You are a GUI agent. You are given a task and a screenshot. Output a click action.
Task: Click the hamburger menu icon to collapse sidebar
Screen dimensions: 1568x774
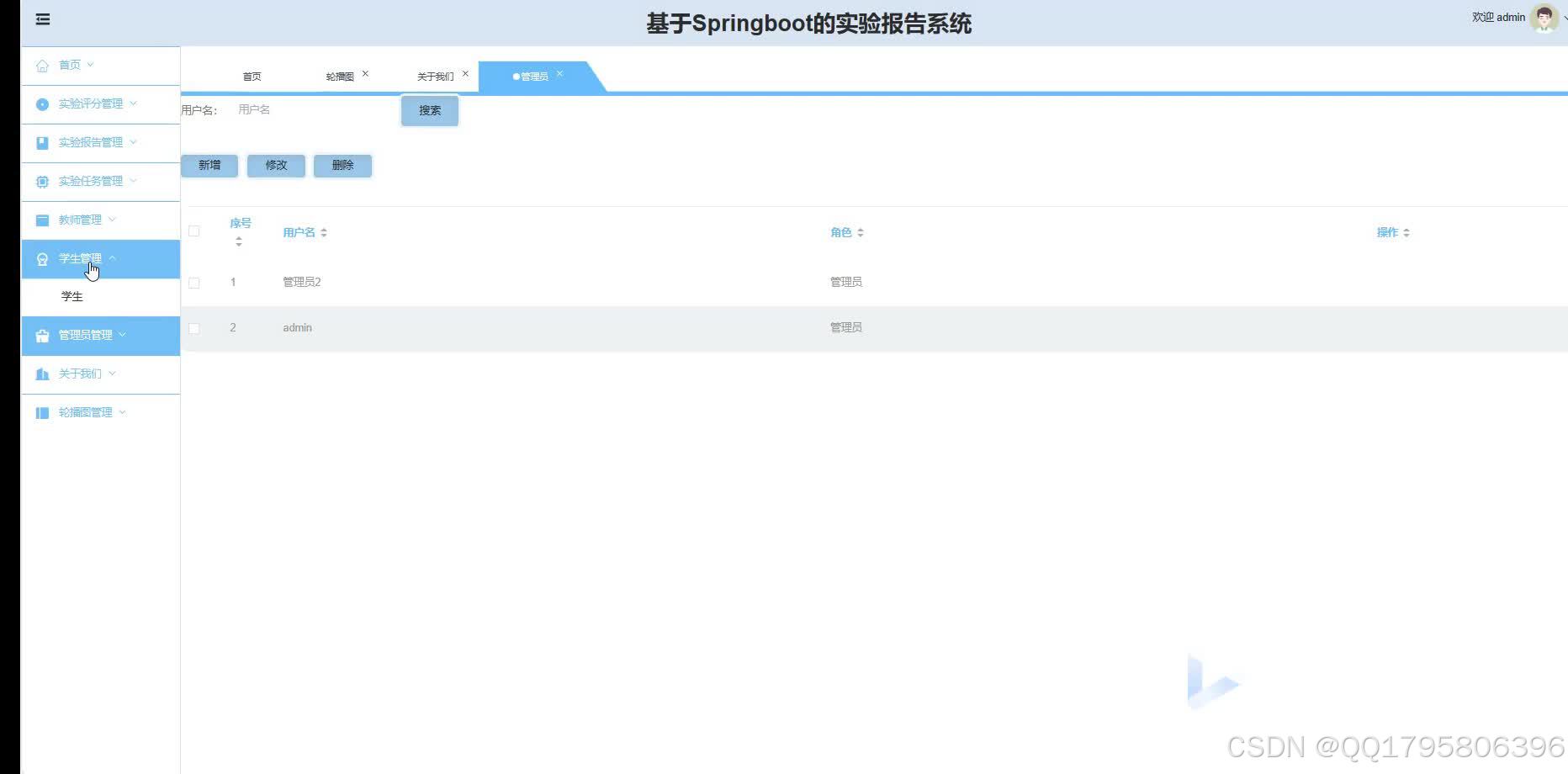pyautogui.click(x=42, y=19)
